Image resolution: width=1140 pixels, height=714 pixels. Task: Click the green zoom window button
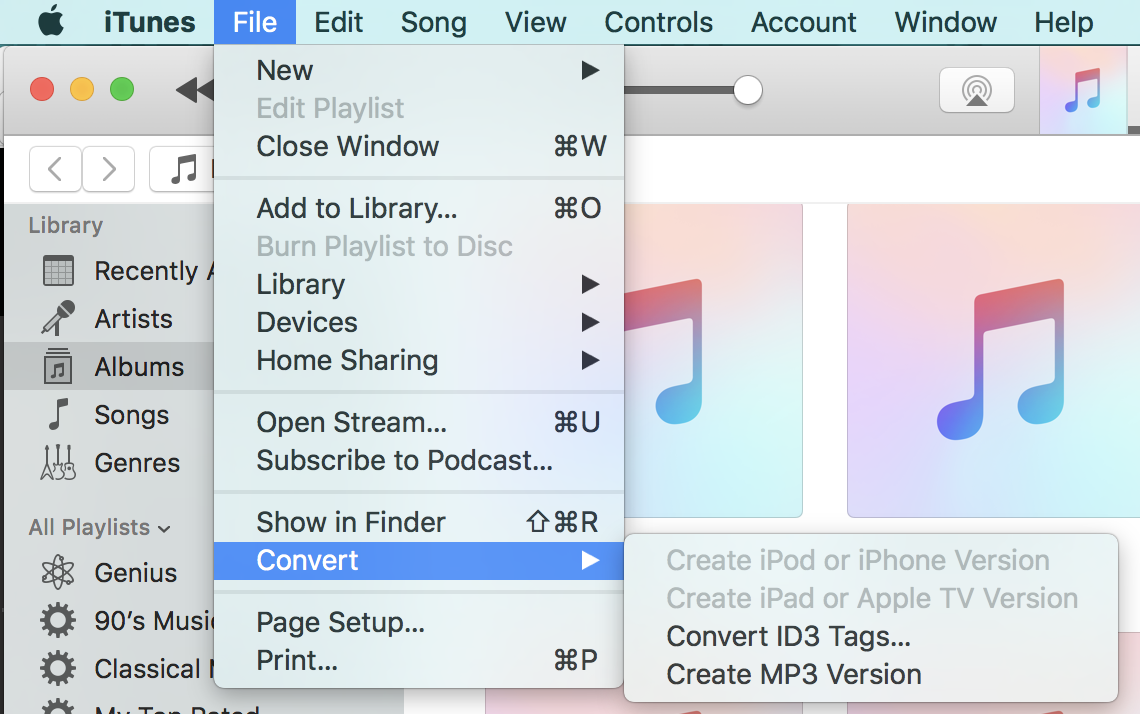[x=121, y=89]
